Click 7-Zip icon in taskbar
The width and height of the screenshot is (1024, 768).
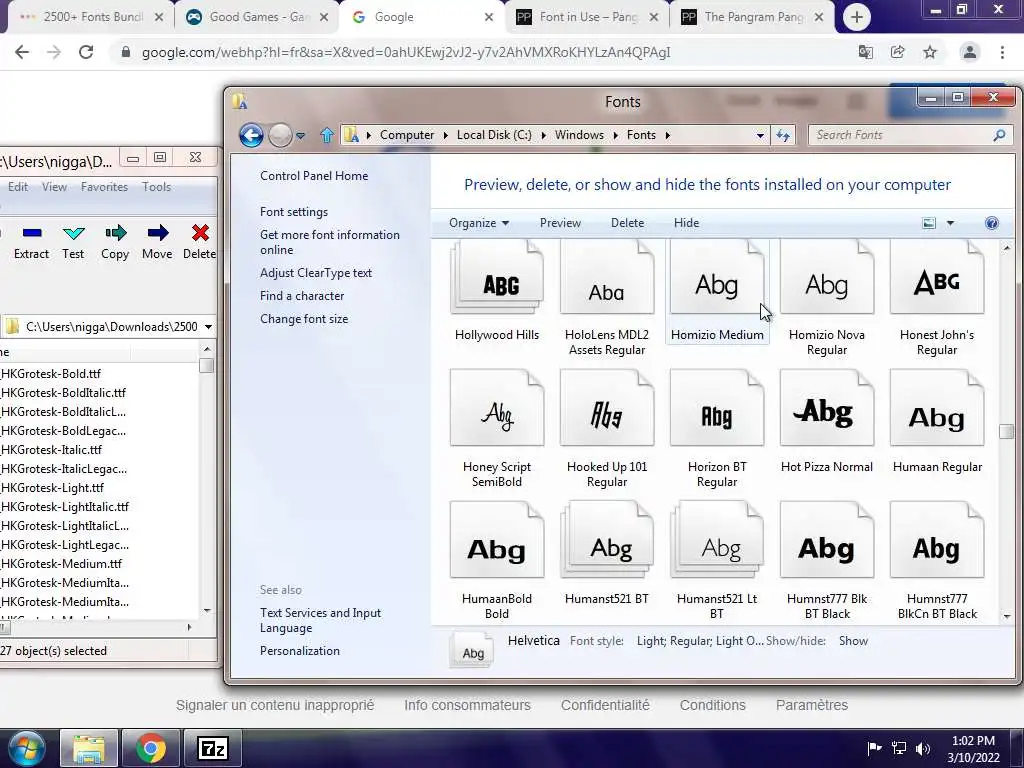tap(213, 749)
